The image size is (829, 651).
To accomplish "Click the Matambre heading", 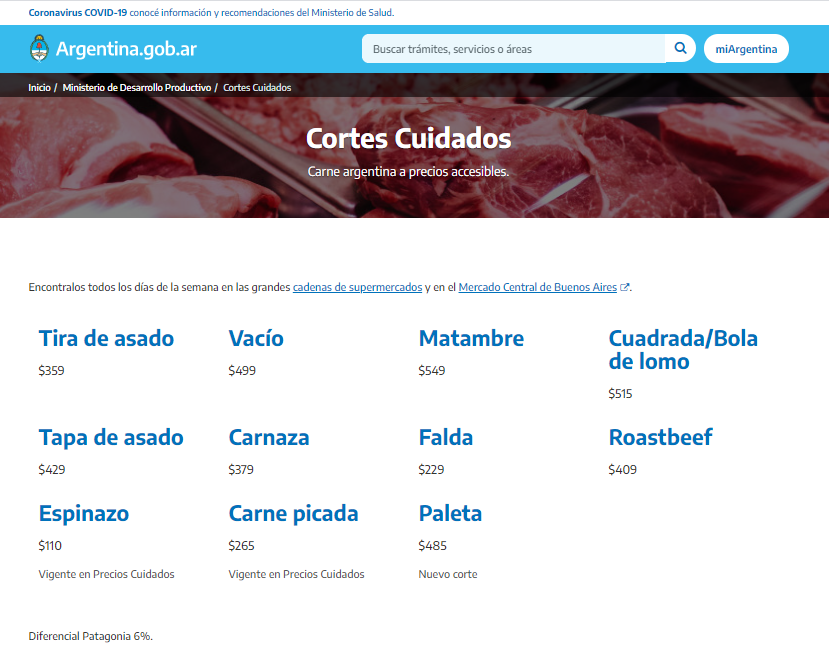I will [x=471, y=338].
